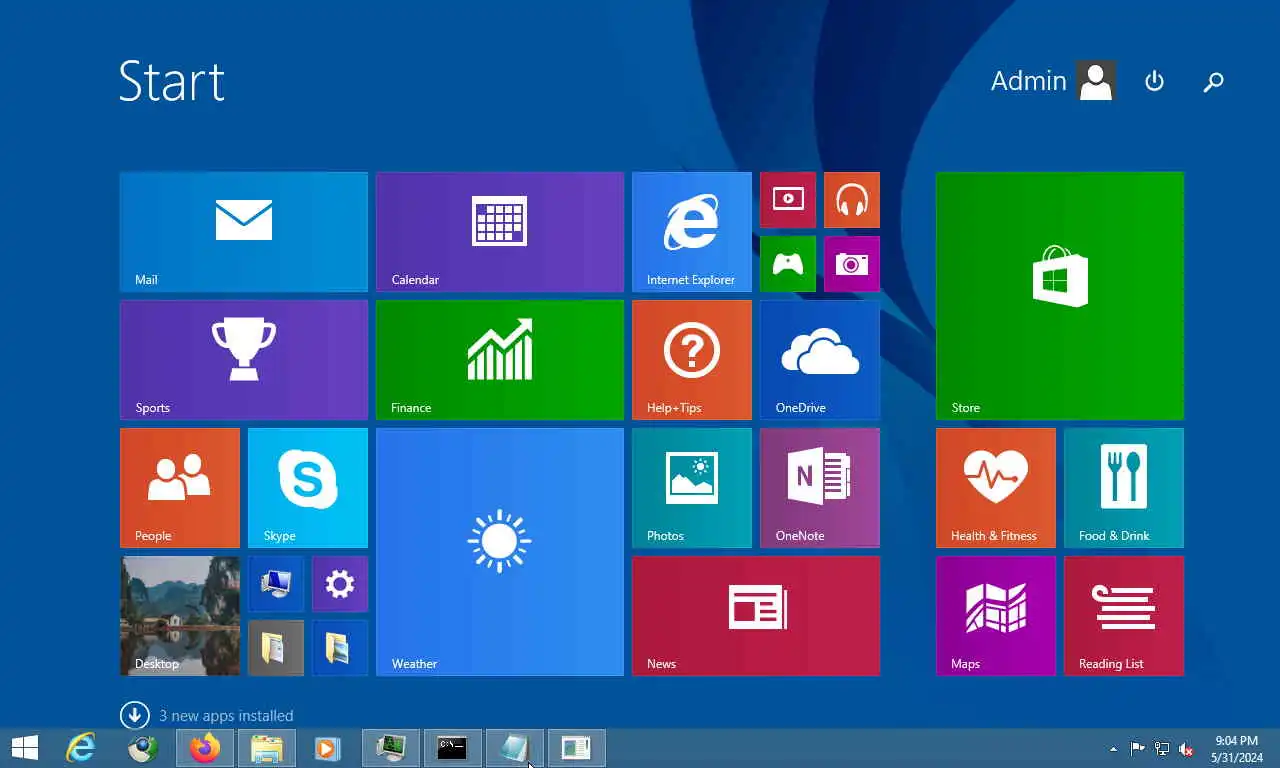Open the Food & Drink tile
Screen dimensions: 1280x768
pyautogui.click(x=1124, y=488)
